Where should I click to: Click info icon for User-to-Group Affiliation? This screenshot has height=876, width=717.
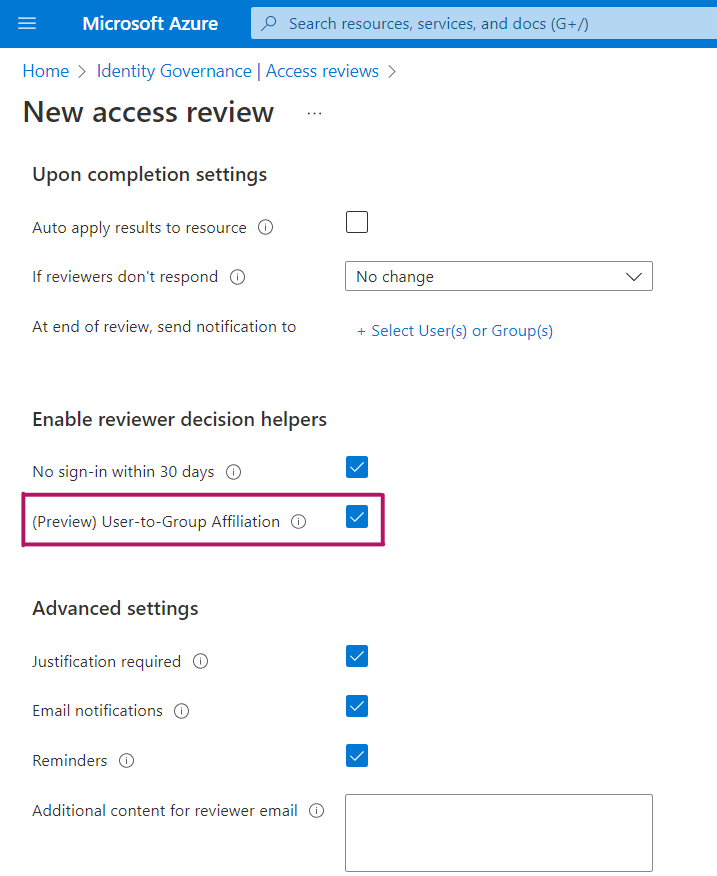tap(299, 521)
